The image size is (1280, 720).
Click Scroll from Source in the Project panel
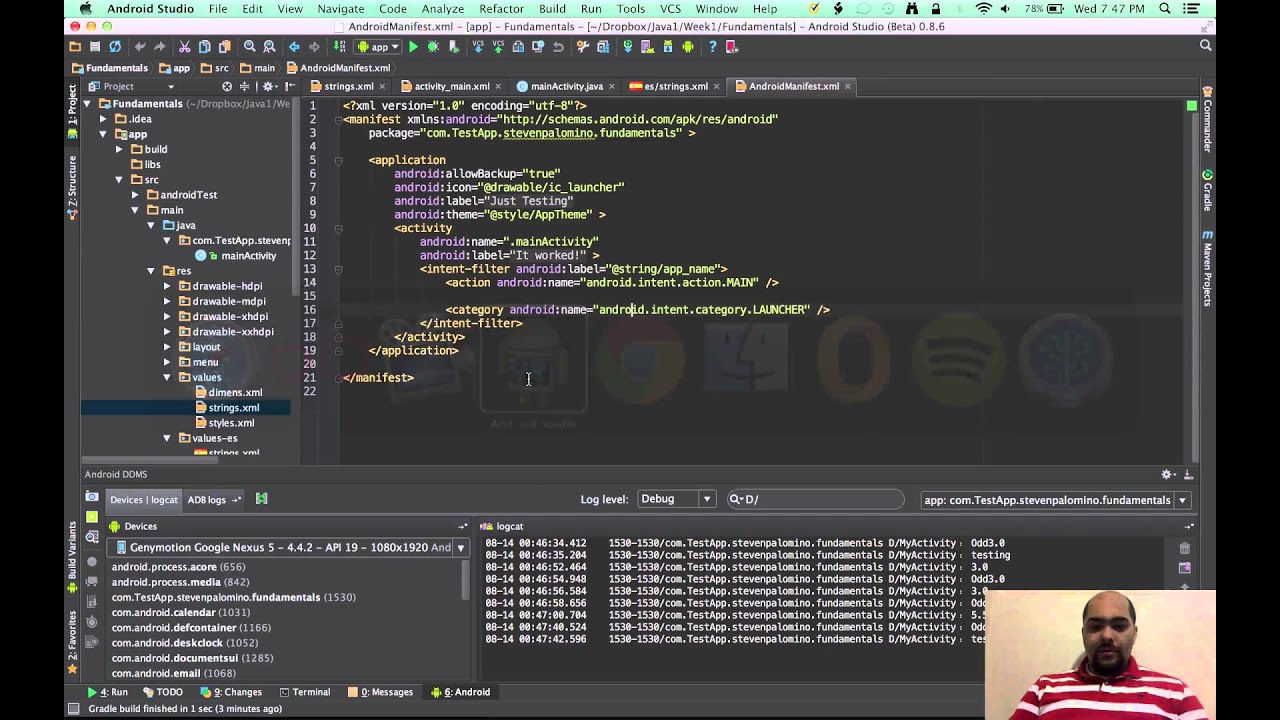(x=227, y=87)
